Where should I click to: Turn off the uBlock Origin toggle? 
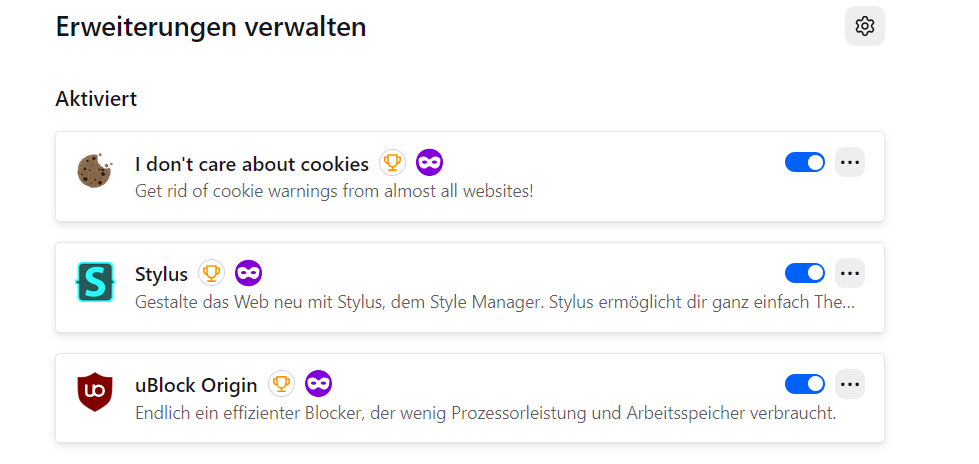coord(805,384)
